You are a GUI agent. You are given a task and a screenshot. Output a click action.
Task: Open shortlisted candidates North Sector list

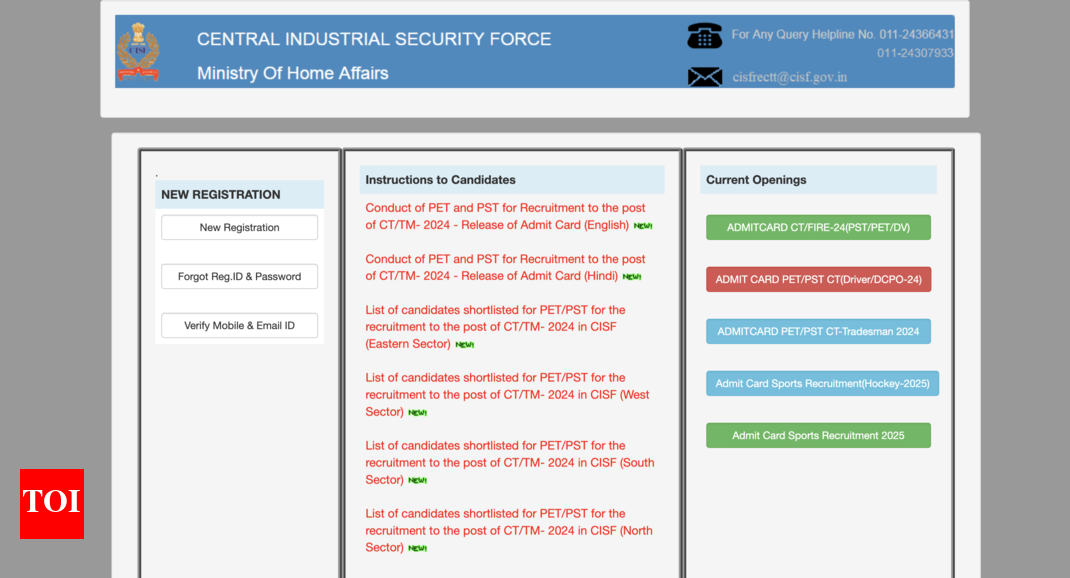(509, 530)
